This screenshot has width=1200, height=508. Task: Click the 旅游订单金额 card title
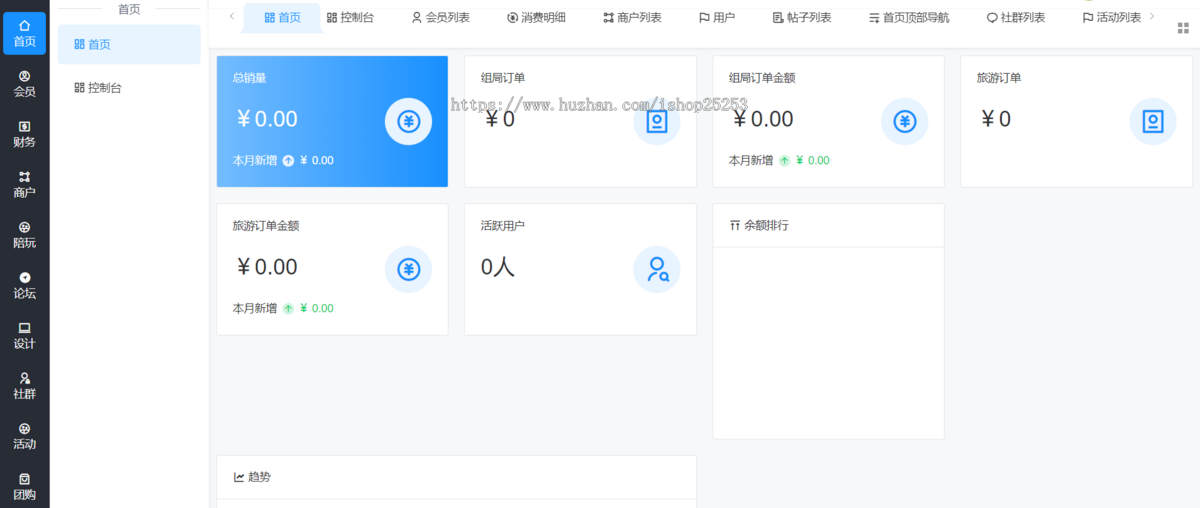coord(266,225)
